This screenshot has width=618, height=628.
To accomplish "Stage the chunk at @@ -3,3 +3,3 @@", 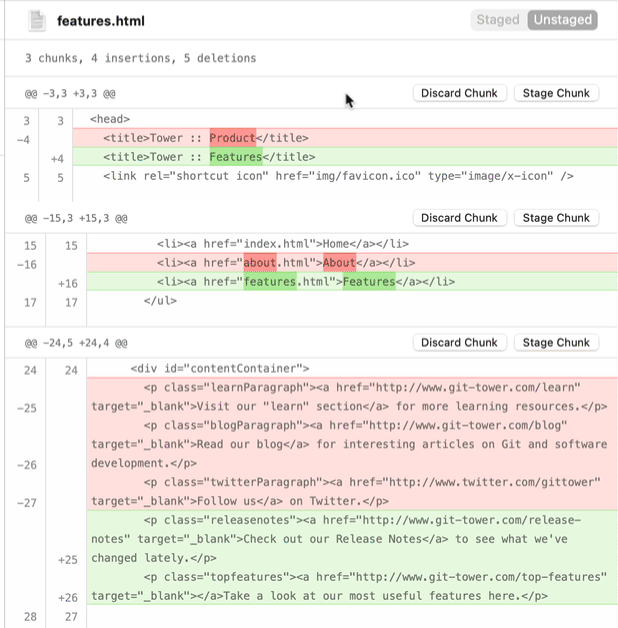I will [x=556, y=93].
